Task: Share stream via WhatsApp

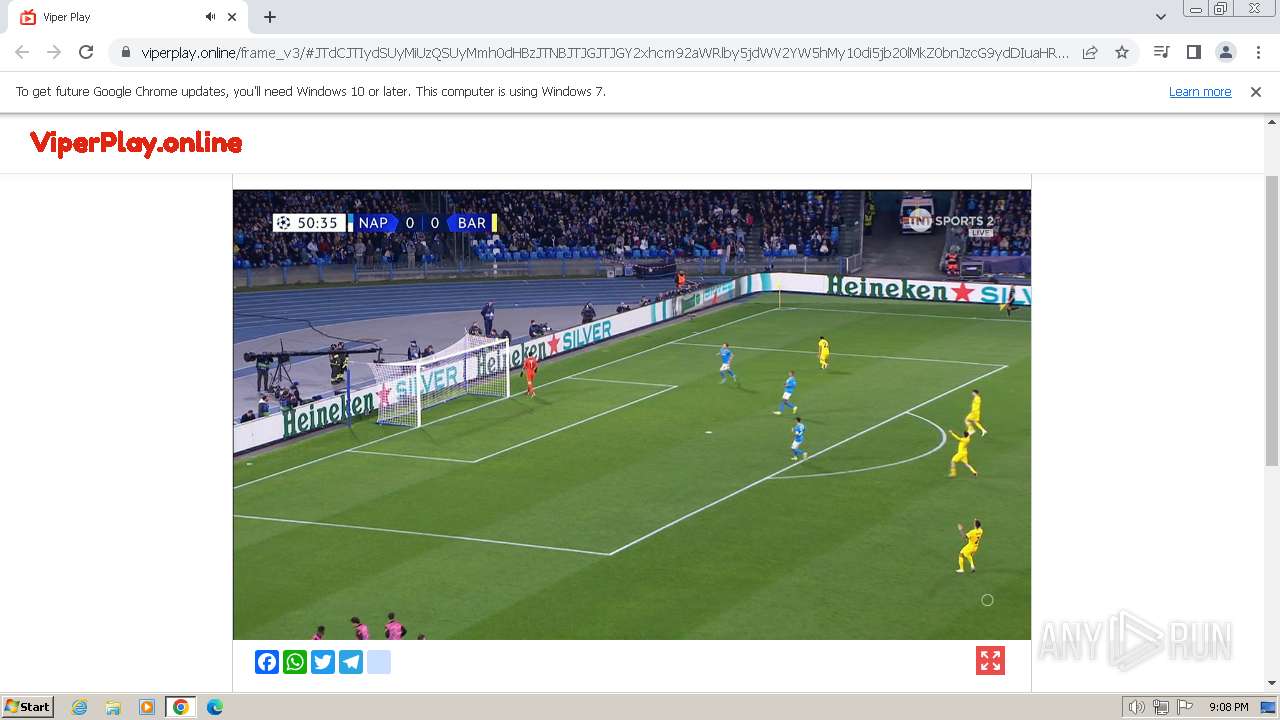Action: 295,662
